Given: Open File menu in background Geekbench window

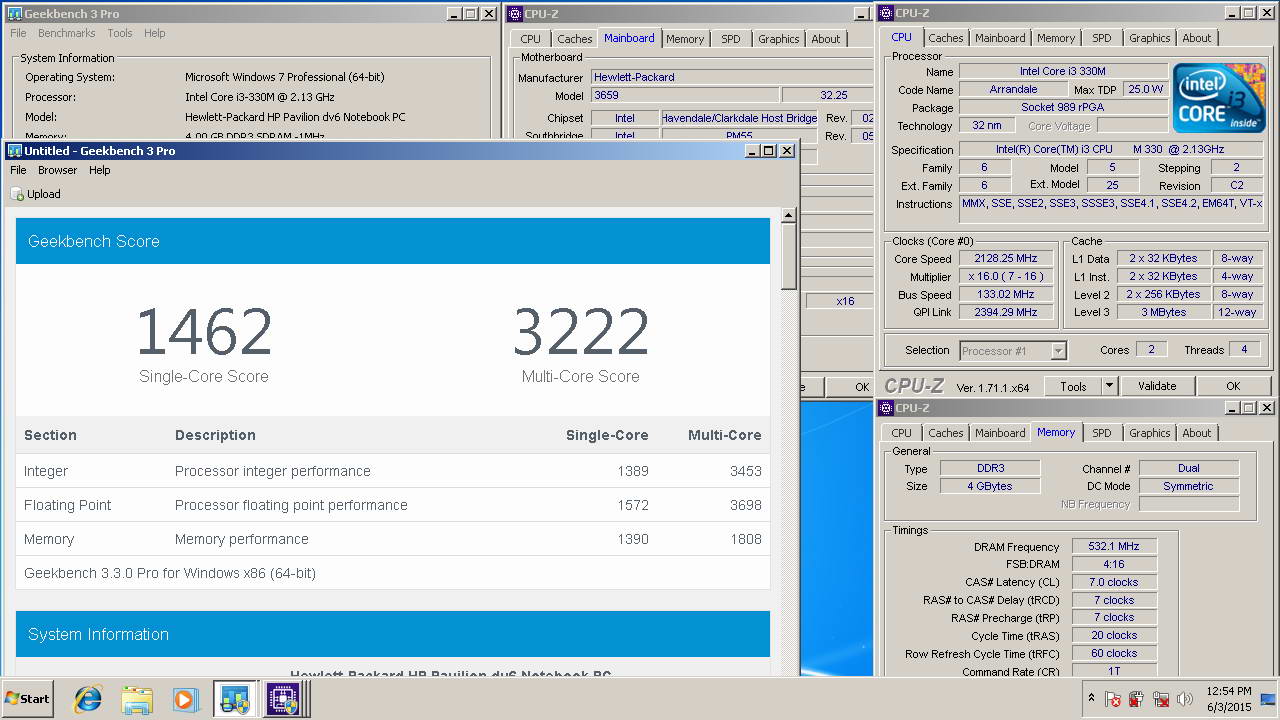Looking at the screenshot, I should tap(19, 33).
